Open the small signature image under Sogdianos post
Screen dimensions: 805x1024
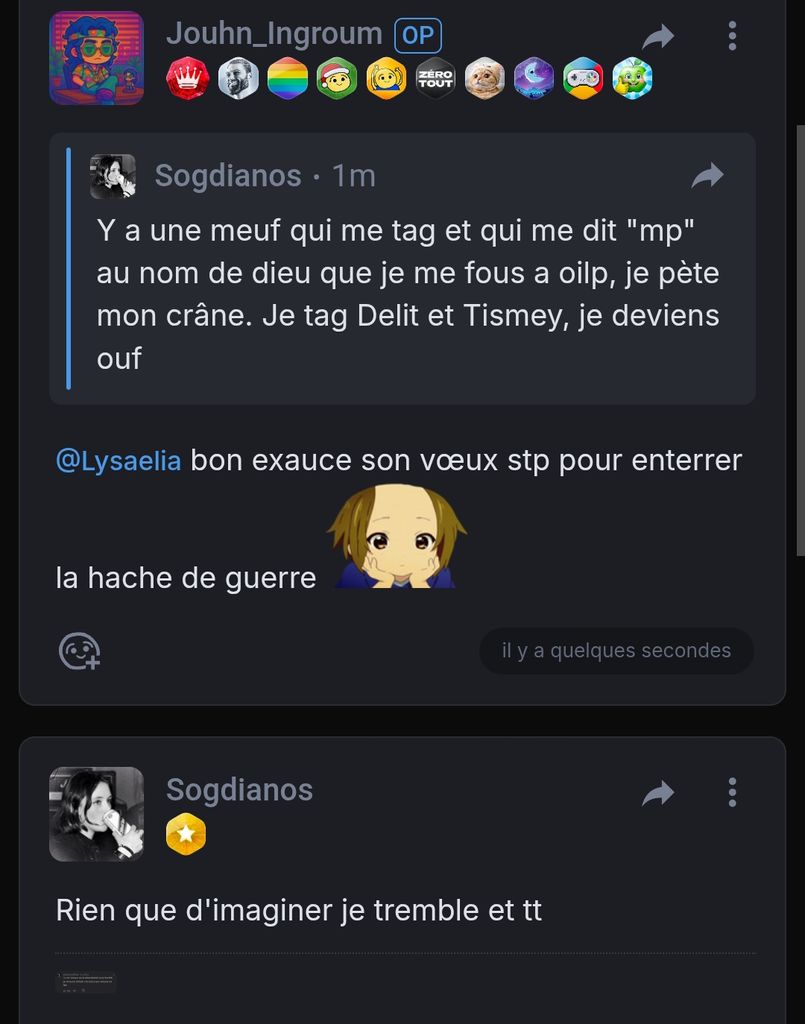click(x=86, y=983)
